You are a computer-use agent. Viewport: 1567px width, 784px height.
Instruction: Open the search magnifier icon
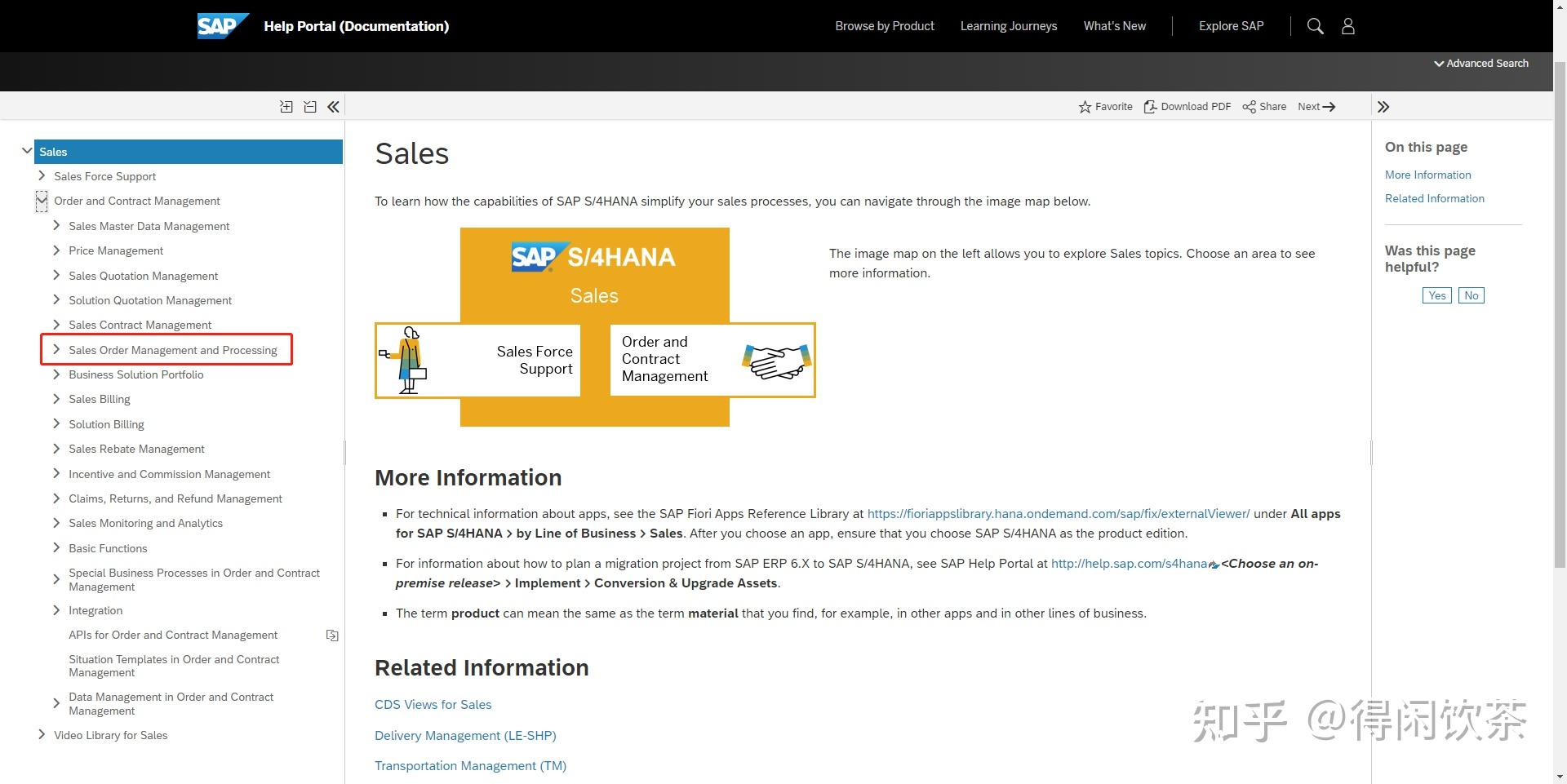pos(1315,25)
